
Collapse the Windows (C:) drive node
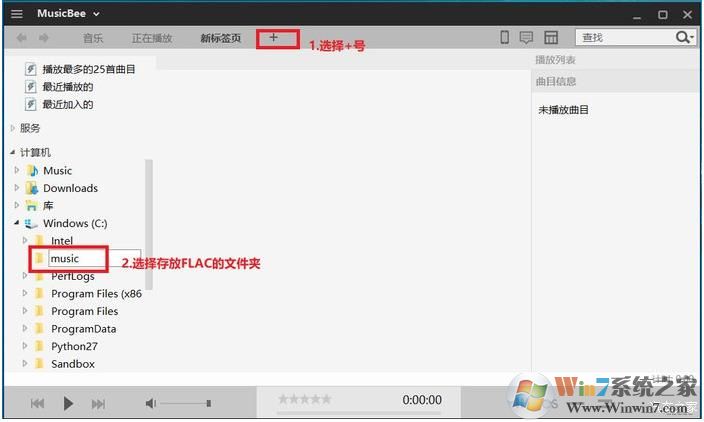tap(15, 223)
